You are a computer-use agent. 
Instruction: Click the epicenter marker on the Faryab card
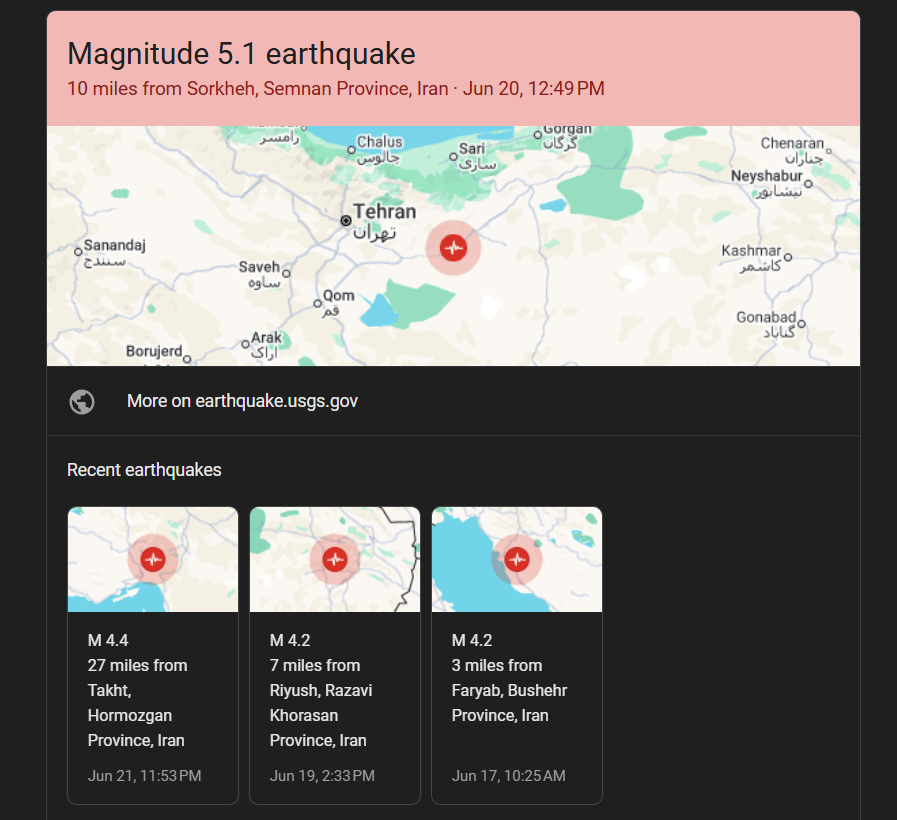tap(517, 559)
